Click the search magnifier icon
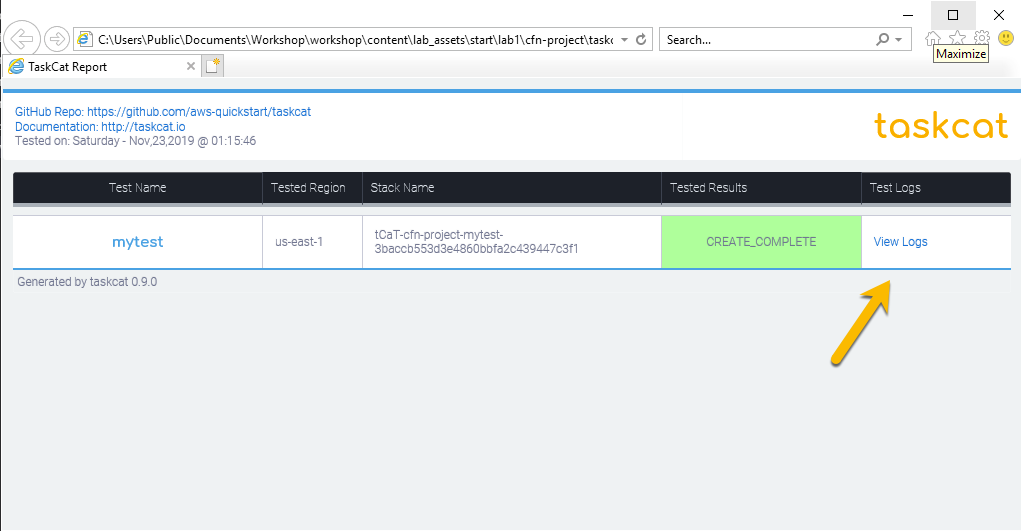The height and width of the screenshot is (531, 1021). (882, 39)
